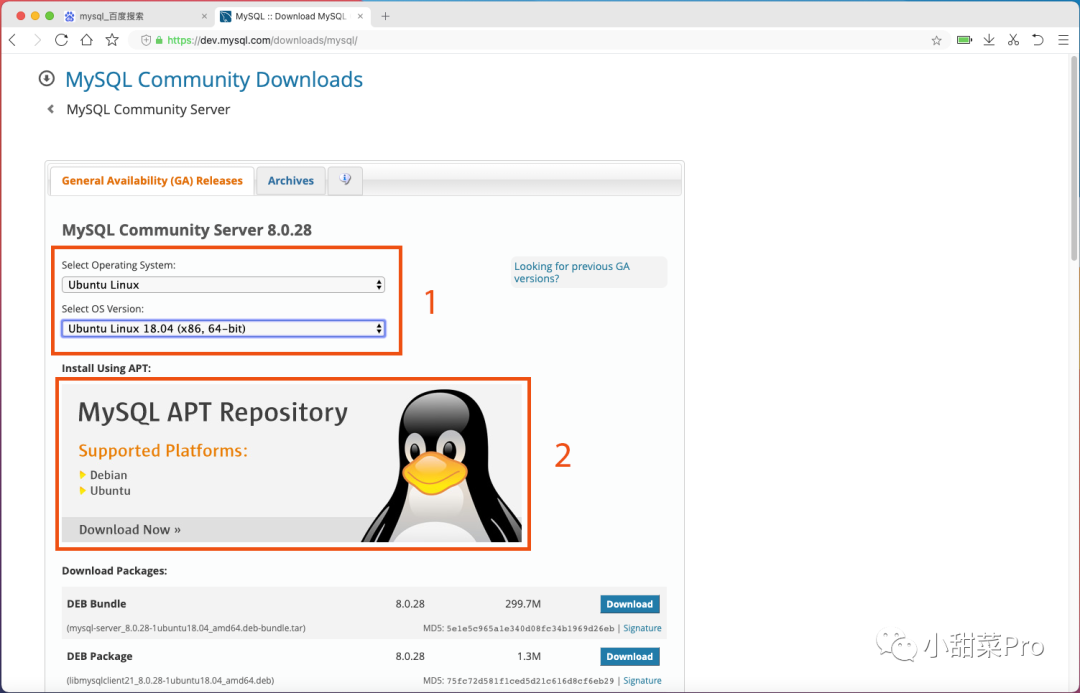This screenshot has width=1080, height=693.
Task: Go forward with the browser forward arrow
Action: (x=37, y=40)
